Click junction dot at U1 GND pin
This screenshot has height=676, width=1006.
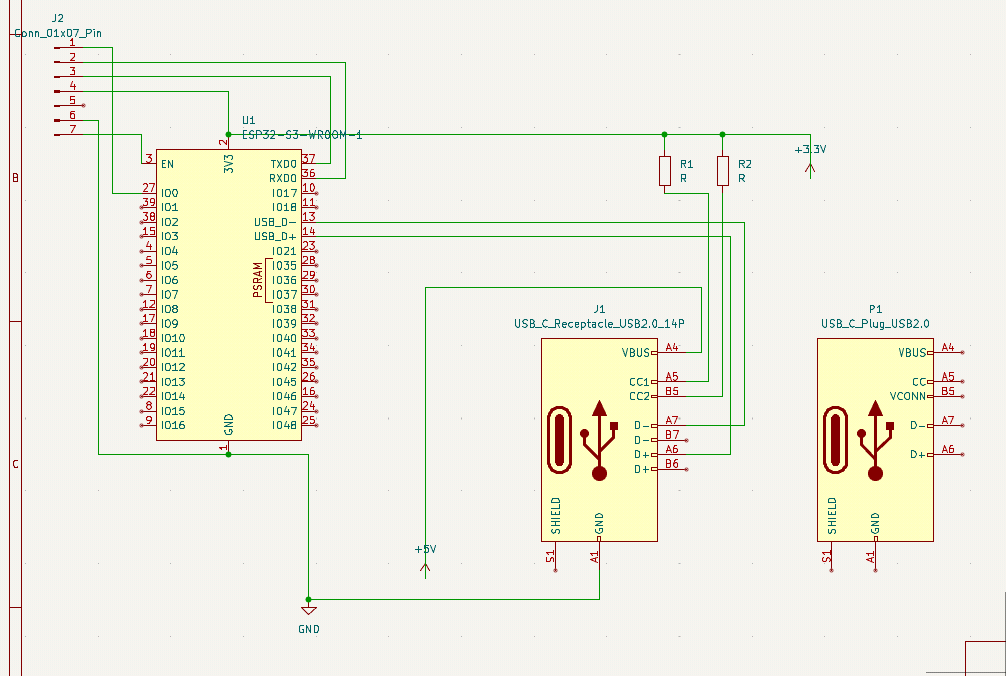point(228,454)
